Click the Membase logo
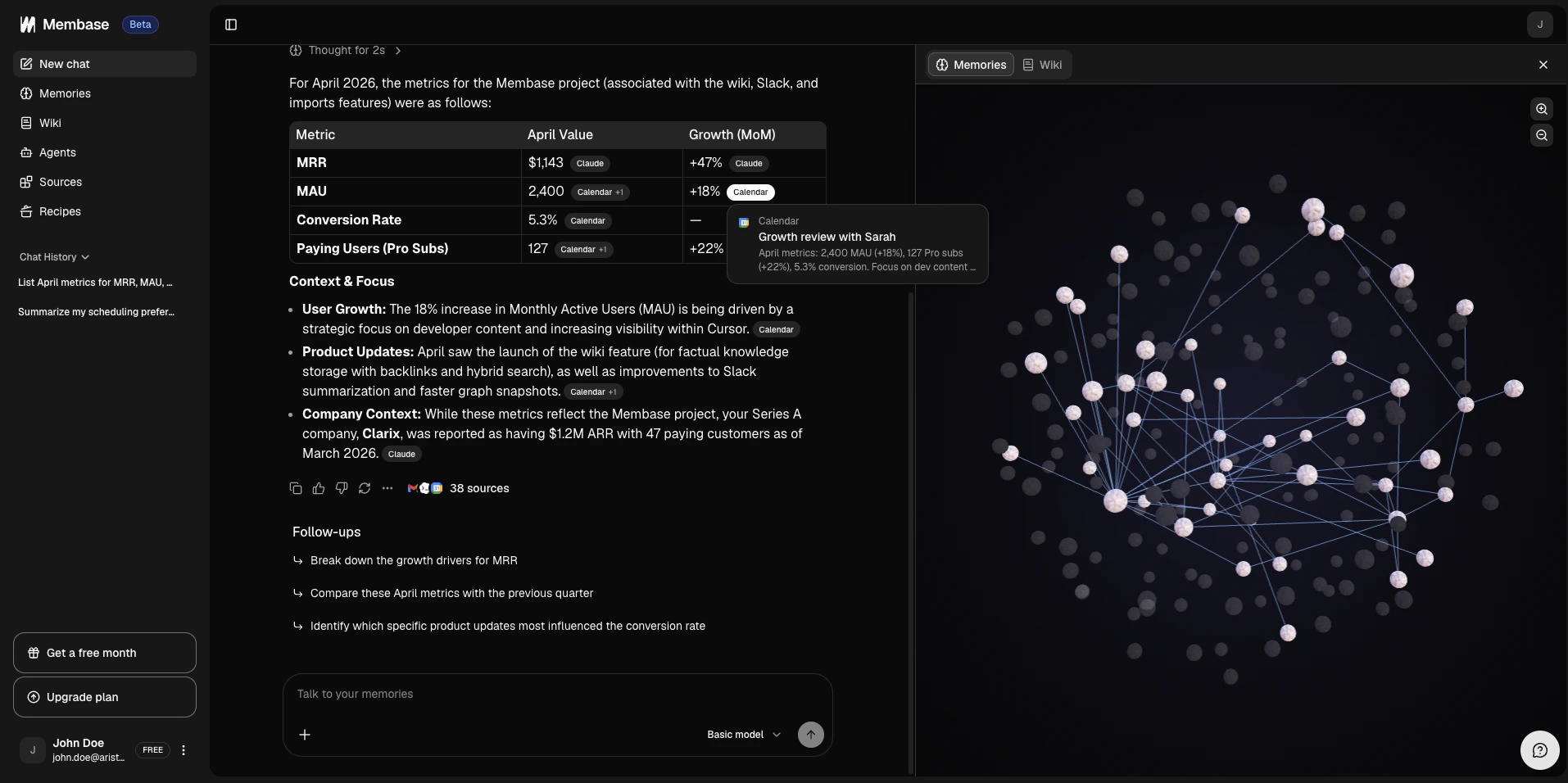This screenshot has width=1568, height=783. coord(64,25)
